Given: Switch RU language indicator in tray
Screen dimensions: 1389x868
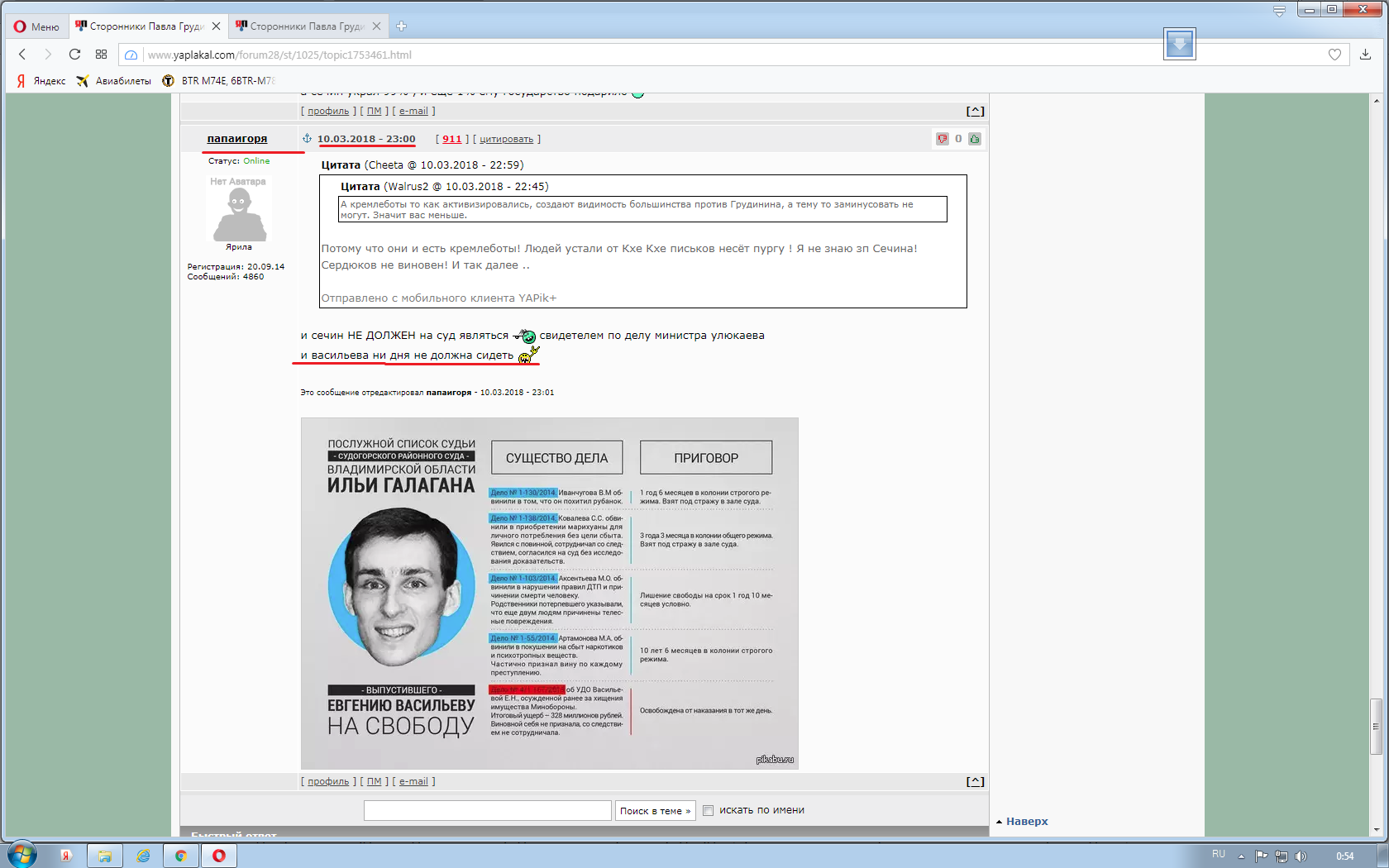Looking at the screenshot, I should click(x=1219, y=855).
